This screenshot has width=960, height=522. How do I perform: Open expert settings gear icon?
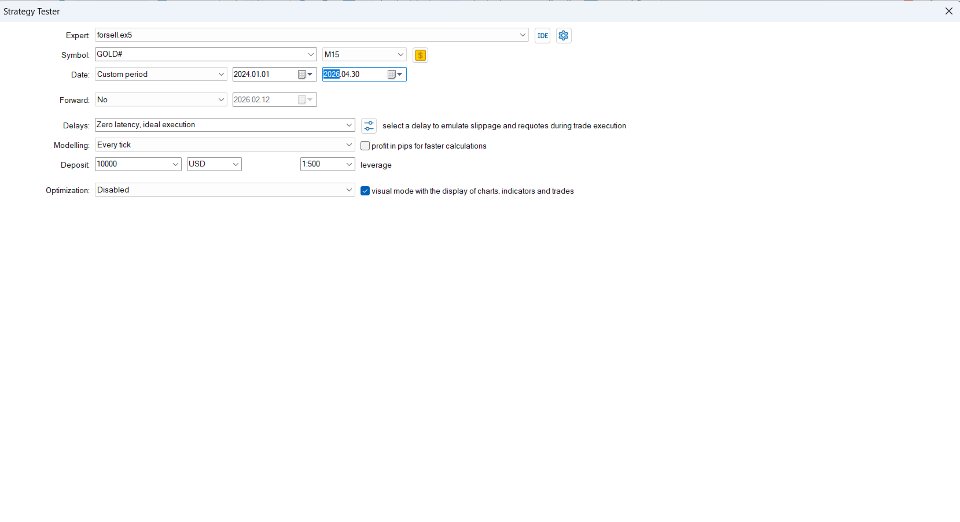(x=563, y=35)
